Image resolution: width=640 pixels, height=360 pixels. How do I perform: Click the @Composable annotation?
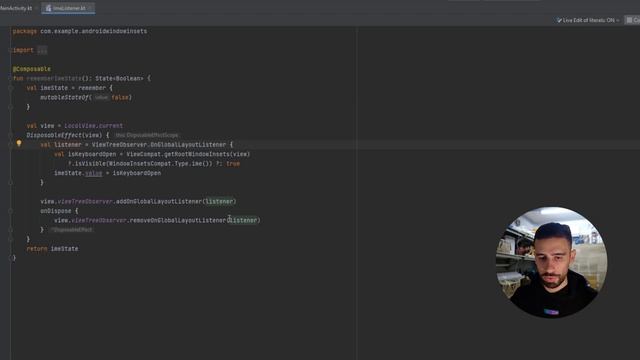[32, 69]
